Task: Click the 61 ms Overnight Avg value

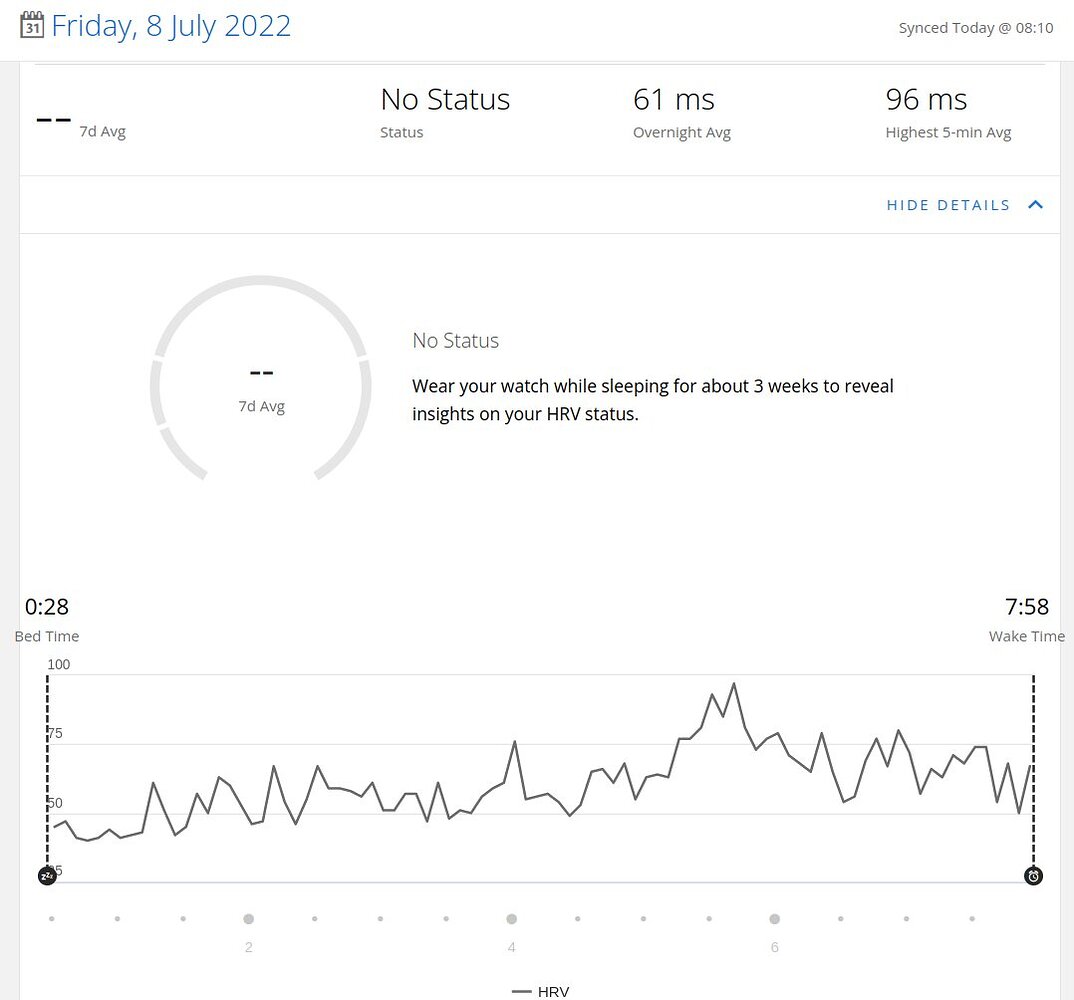Action: pyautogui.click(x=674, y=99)
